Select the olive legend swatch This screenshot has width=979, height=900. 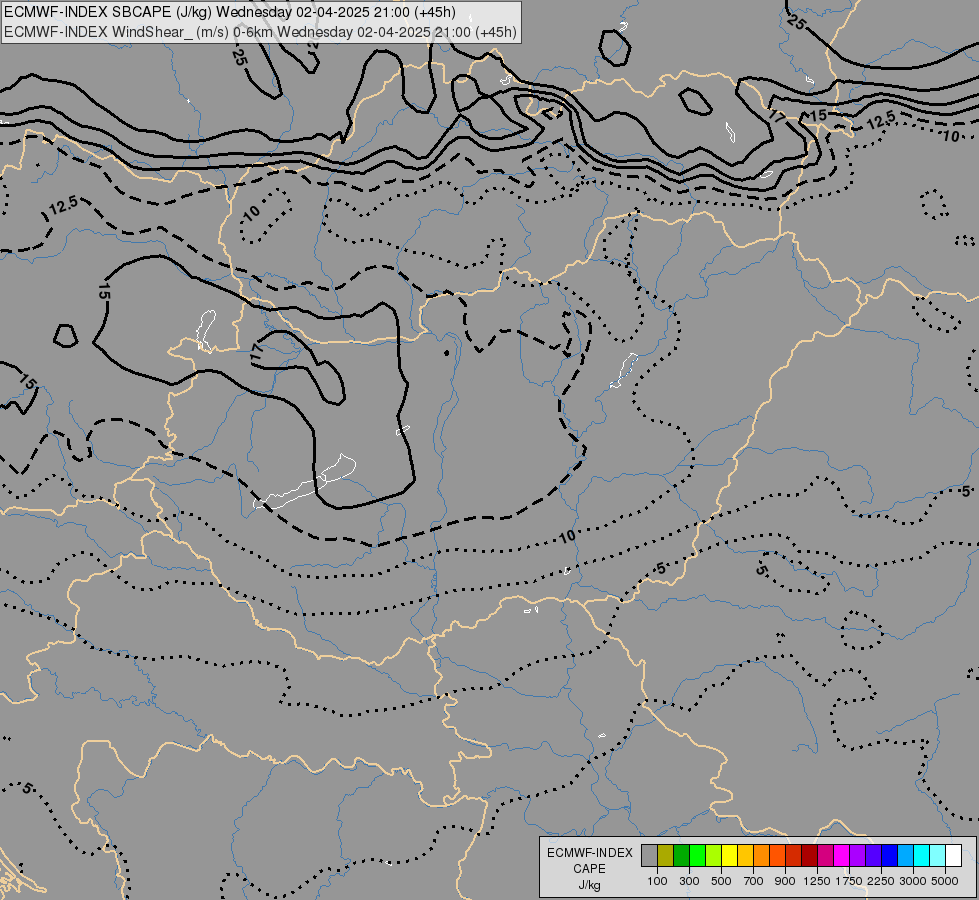coord(666,856)
